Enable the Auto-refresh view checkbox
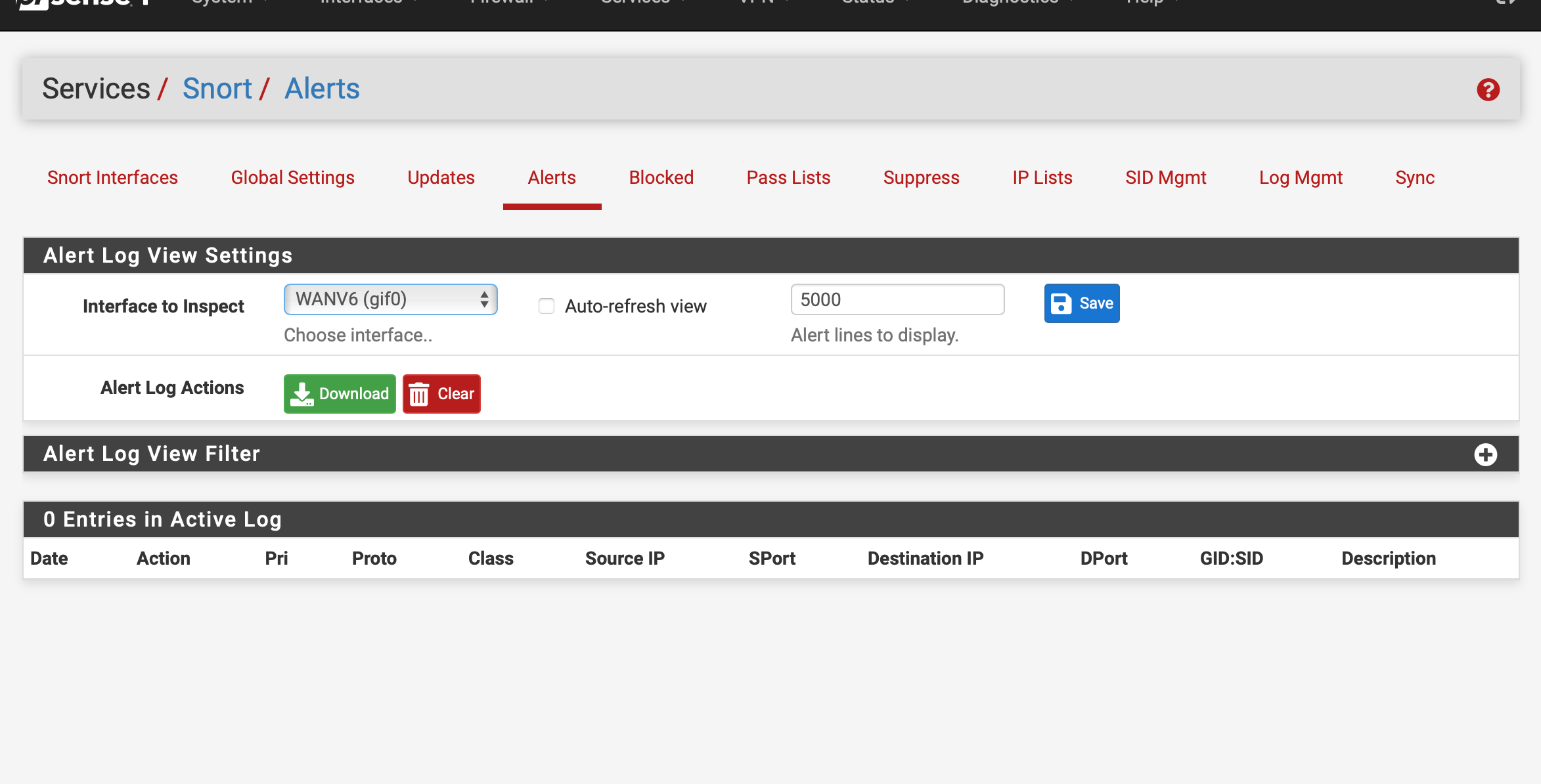The image size is (1541, 784). (547, 306)
